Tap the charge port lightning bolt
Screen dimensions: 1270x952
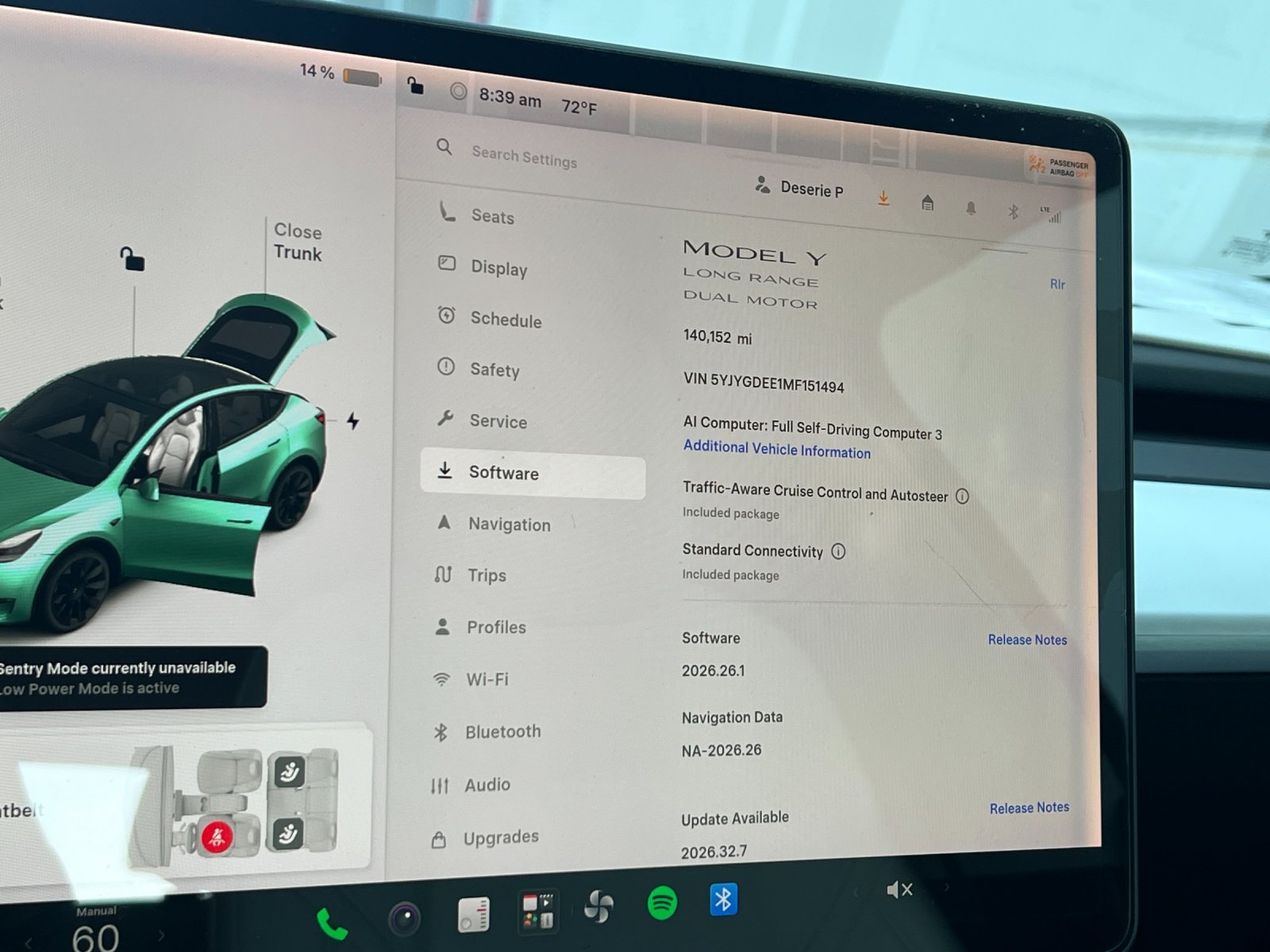353,420
